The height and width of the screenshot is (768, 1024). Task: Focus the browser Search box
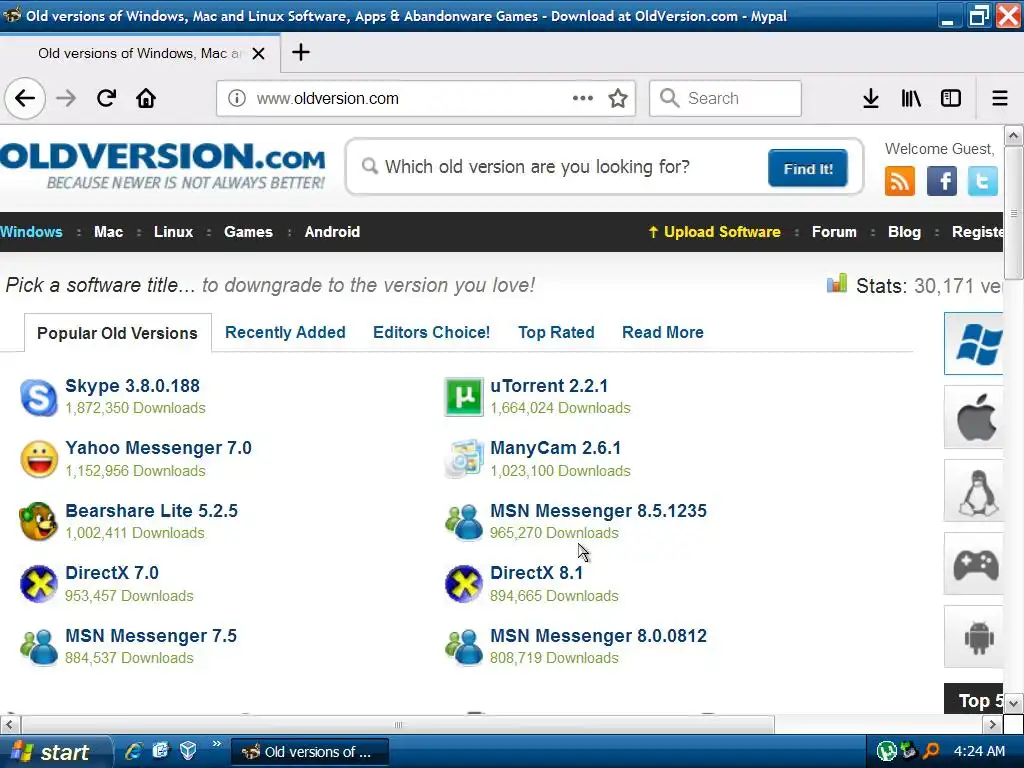coord(725,99)
